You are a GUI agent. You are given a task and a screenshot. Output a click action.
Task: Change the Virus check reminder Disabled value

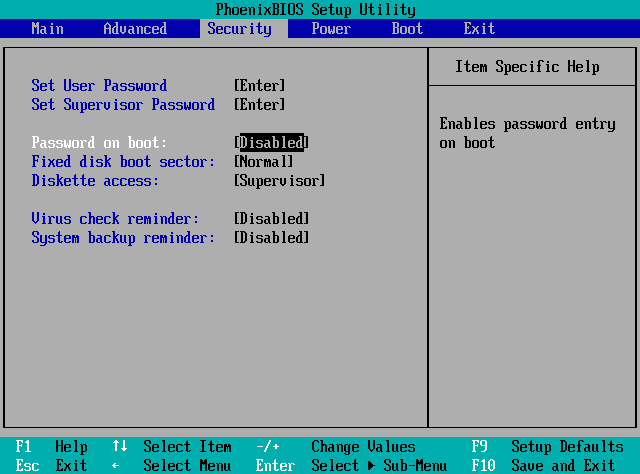[271, 219]
